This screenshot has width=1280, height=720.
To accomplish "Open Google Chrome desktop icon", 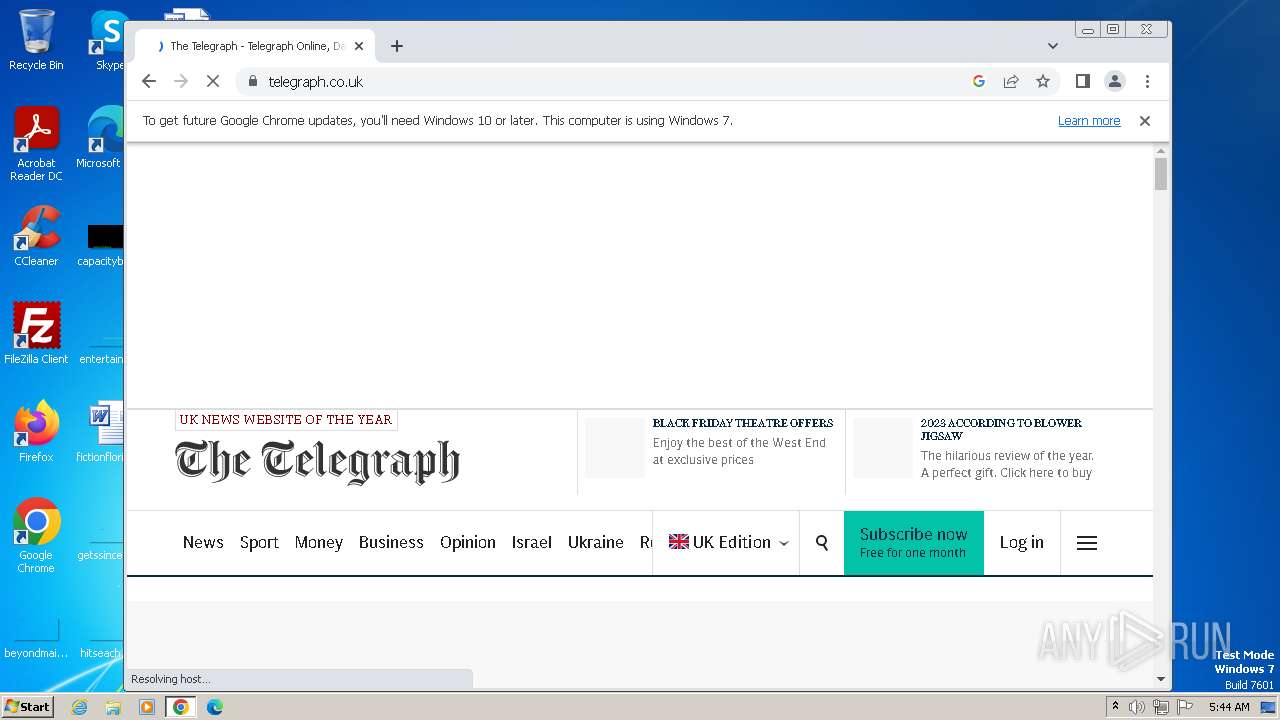I will point(36,536).
